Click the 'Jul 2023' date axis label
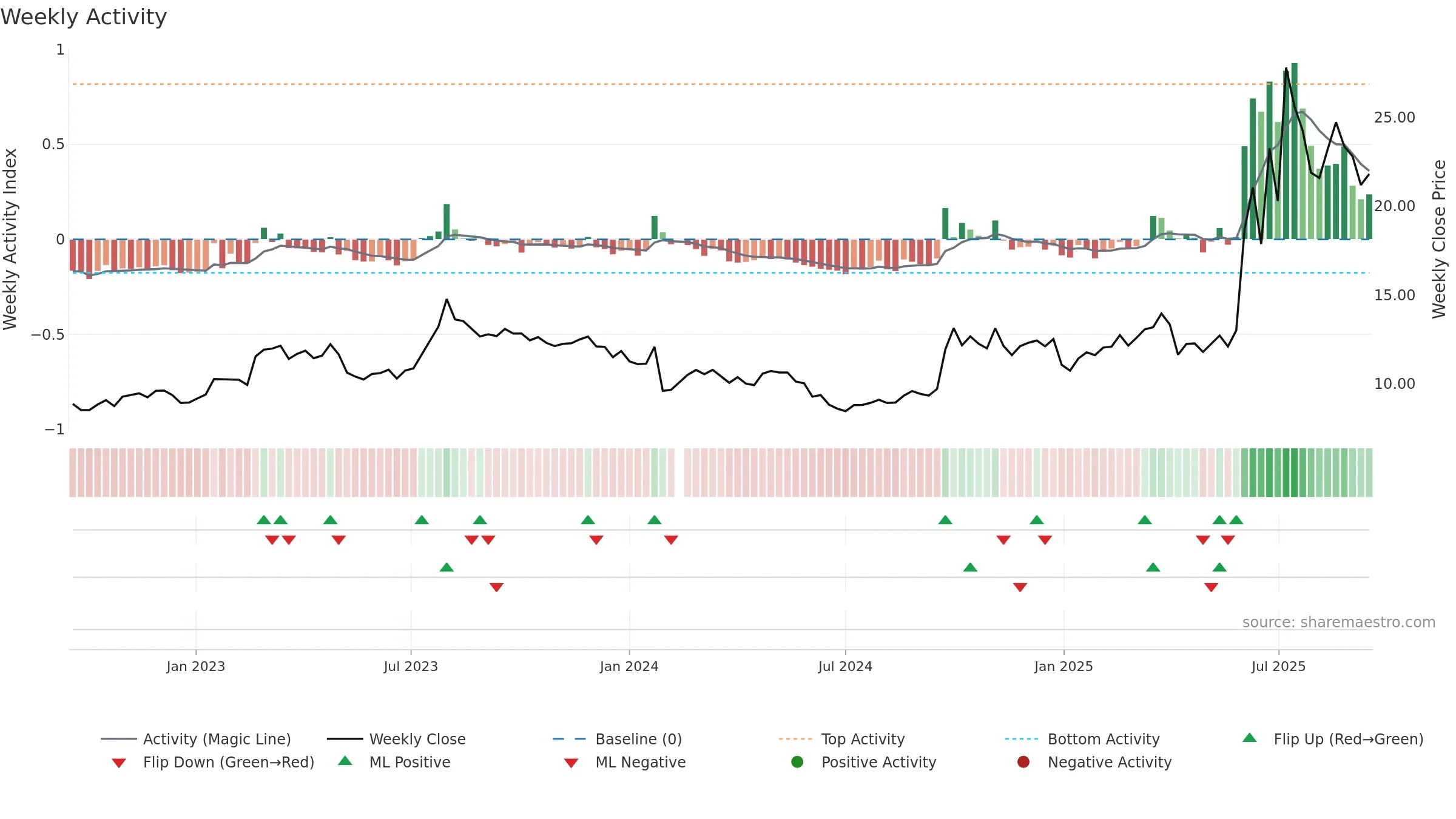 [411, 666]
